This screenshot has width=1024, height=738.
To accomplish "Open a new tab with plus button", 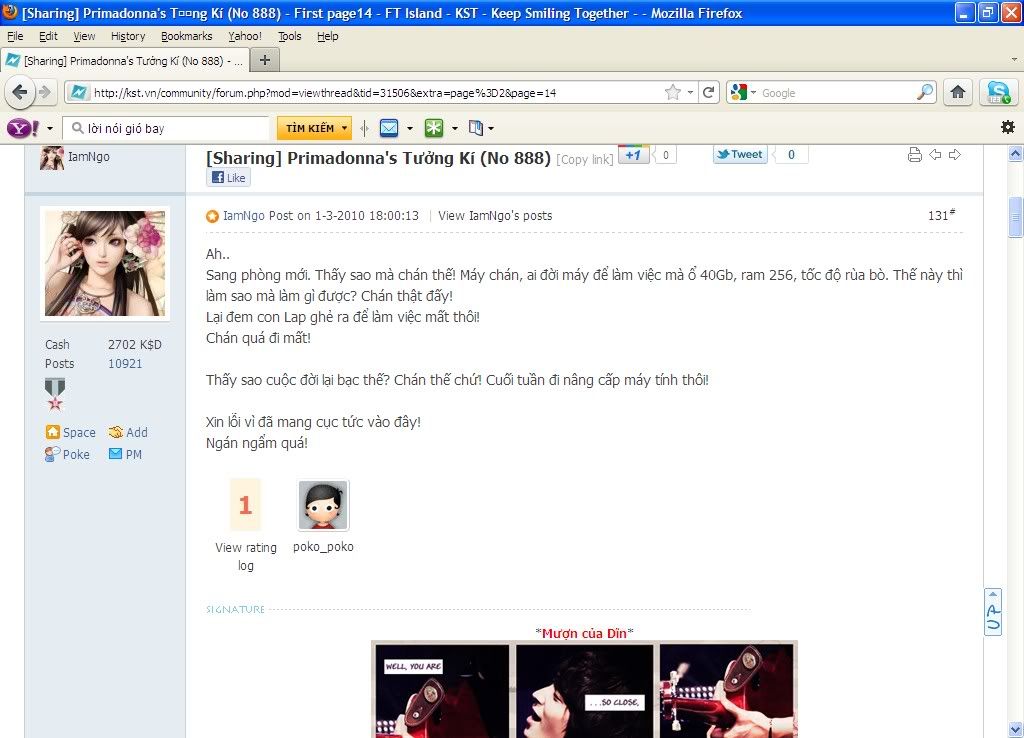I will pos(264,61).
